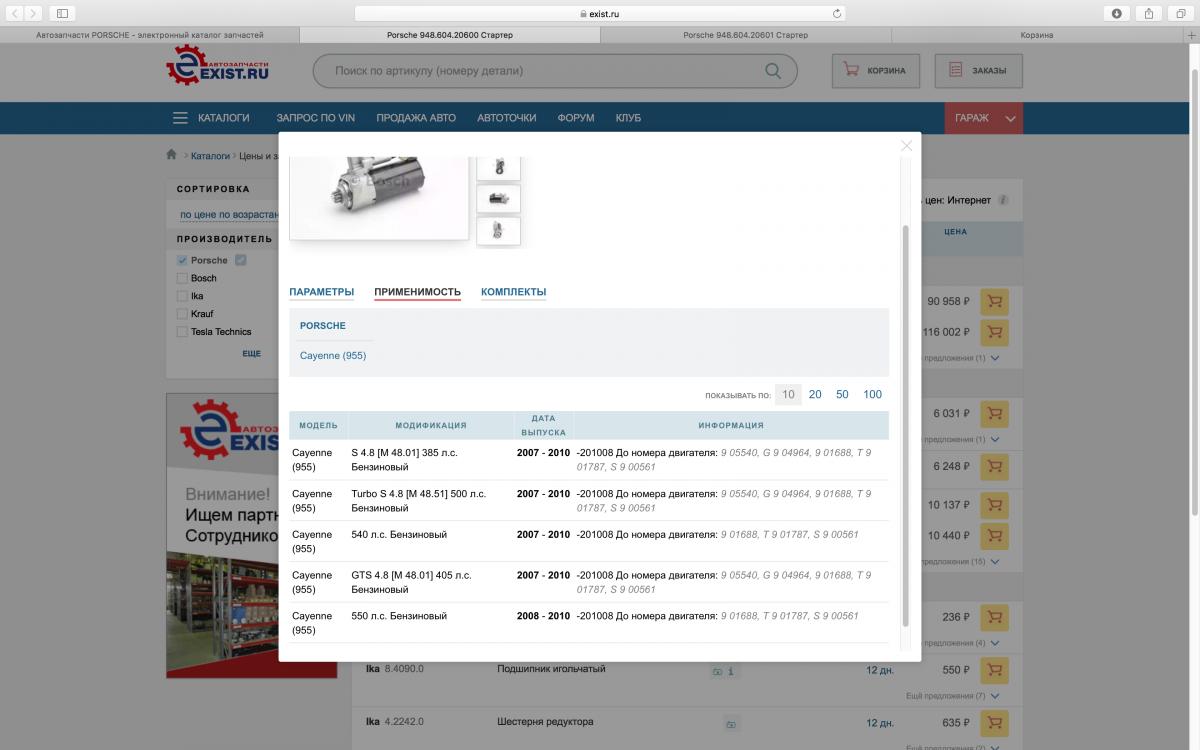
Task: Uncheck the Porsche manufacturer checkbox
Action: click(182, 260)
